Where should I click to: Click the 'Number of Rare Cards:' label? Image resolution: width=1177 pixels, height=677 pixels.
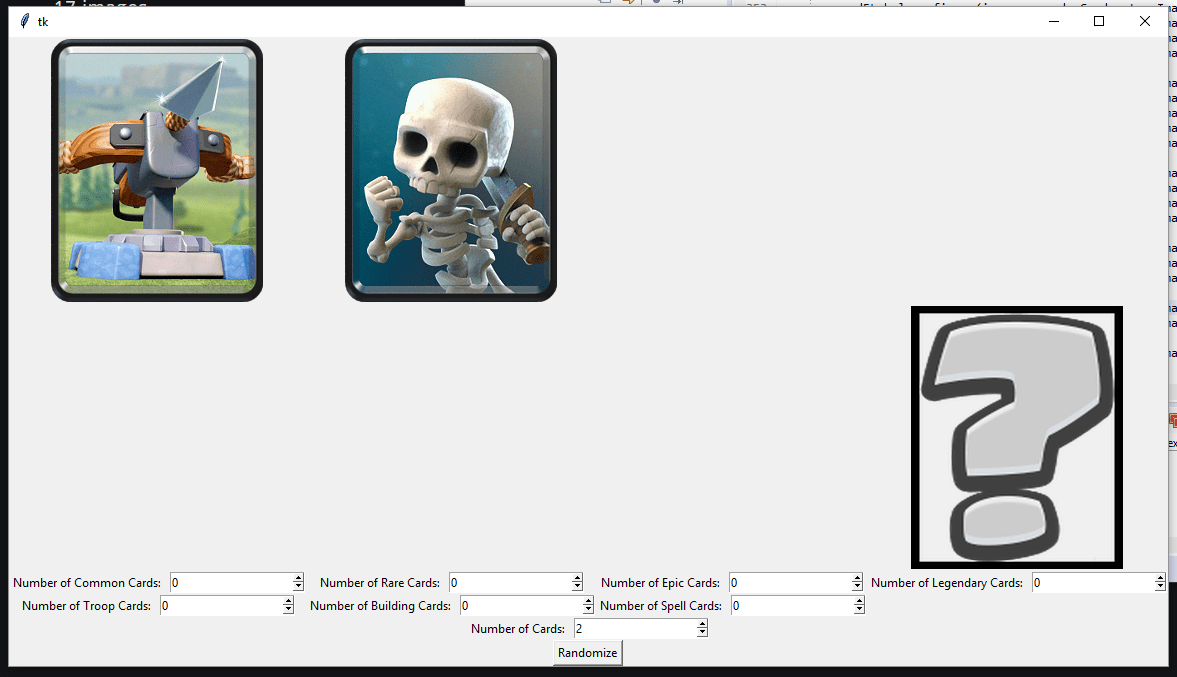pos(380,583)
